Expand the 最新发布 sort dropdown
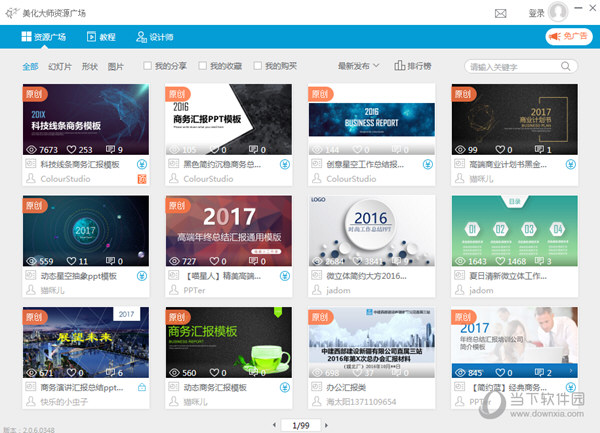The width and height of the screenshot is (600, 433). pos(358,66)
